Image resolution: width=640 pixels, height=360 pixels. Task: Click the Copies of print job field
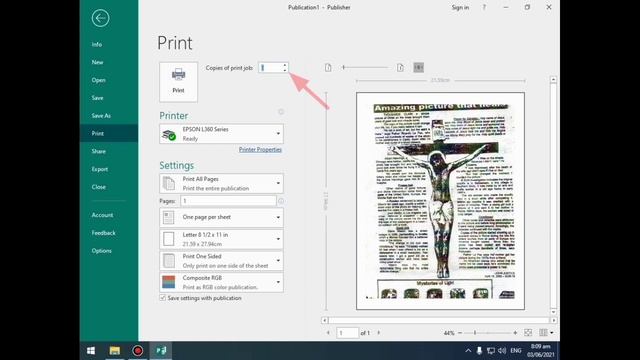pos(270,68)
